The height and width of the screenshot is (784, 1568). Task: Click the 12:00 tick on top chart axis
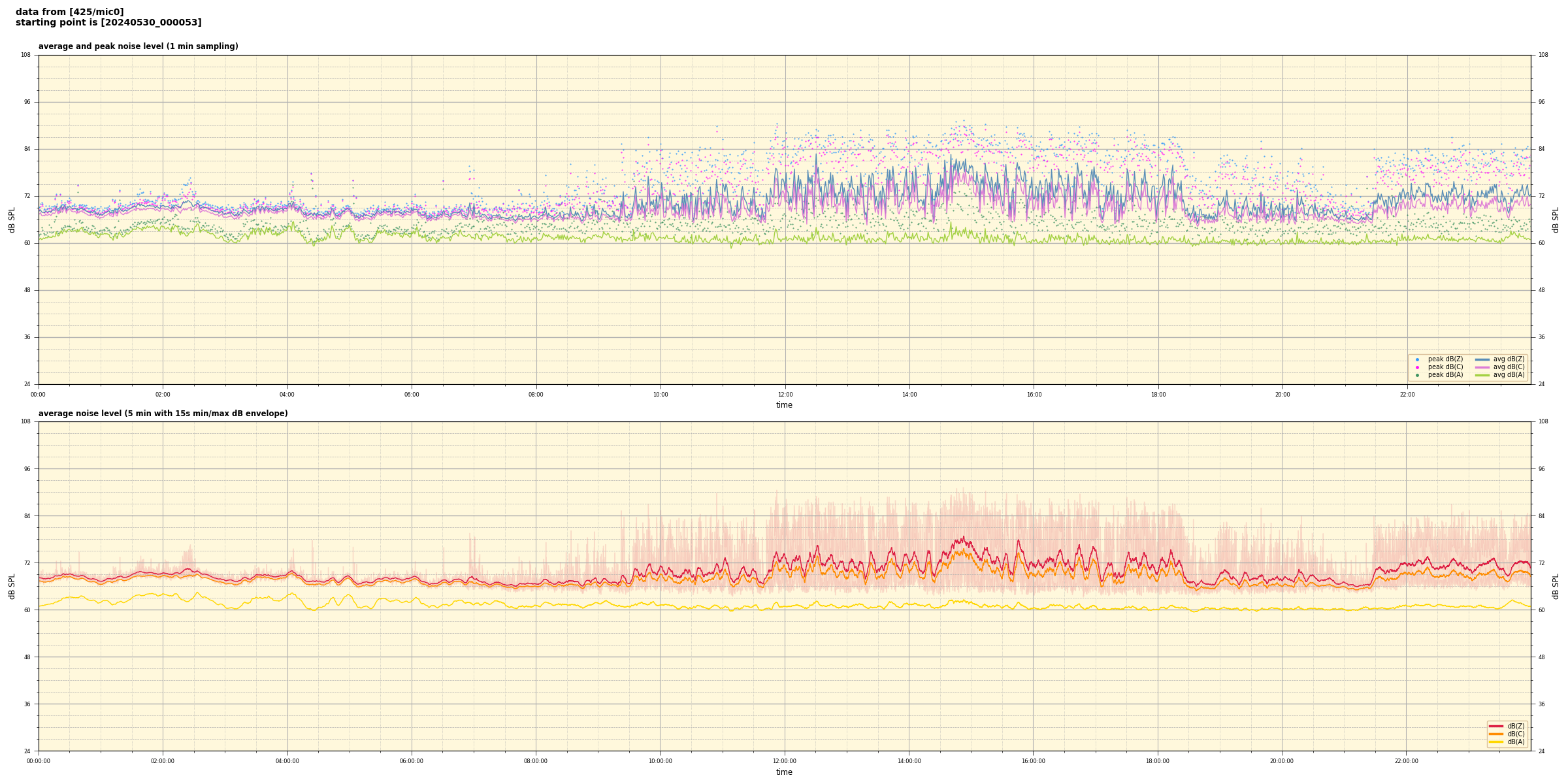(x=785, y=395)
